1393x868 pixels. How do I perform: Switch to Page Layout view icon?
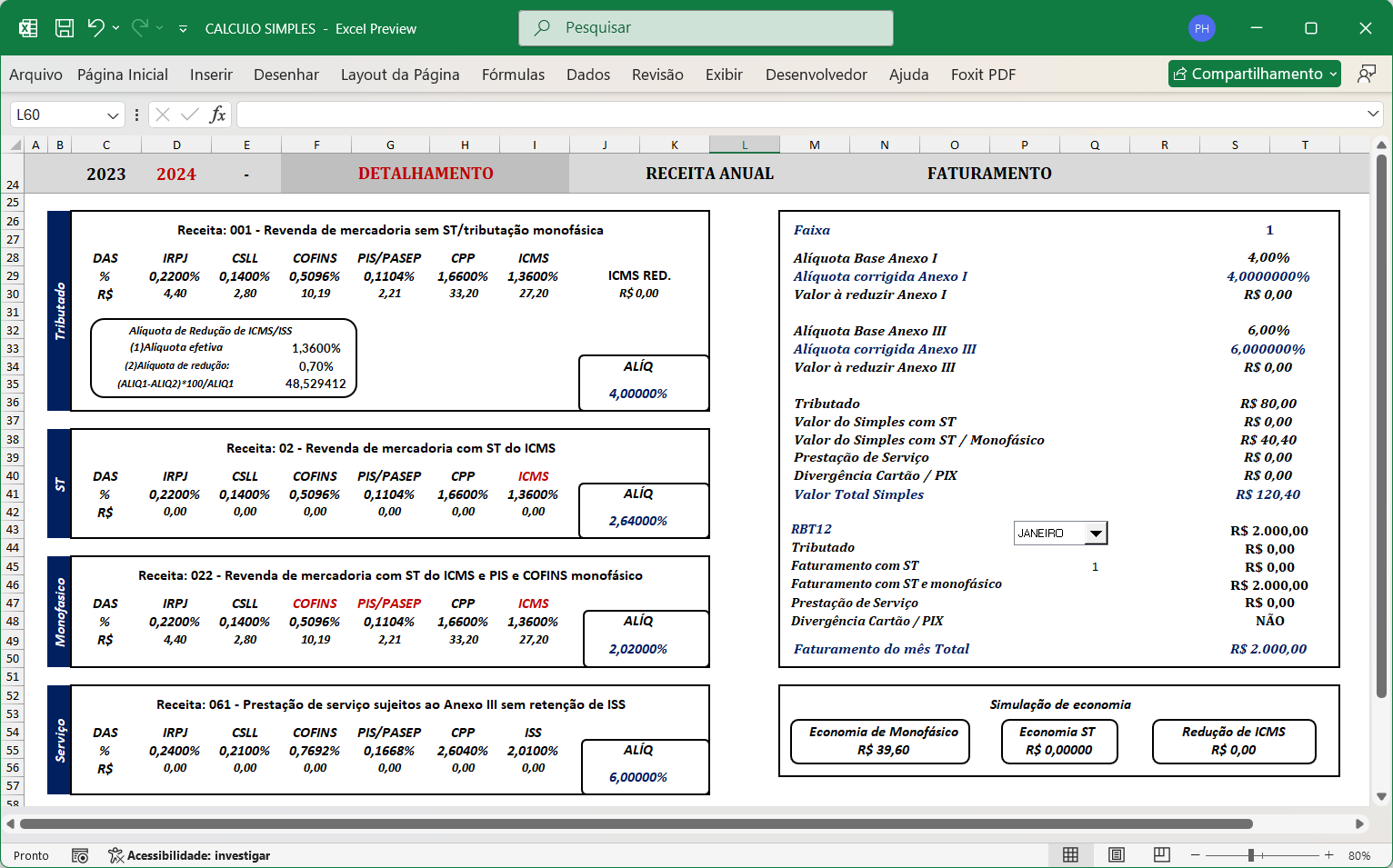1117,855
